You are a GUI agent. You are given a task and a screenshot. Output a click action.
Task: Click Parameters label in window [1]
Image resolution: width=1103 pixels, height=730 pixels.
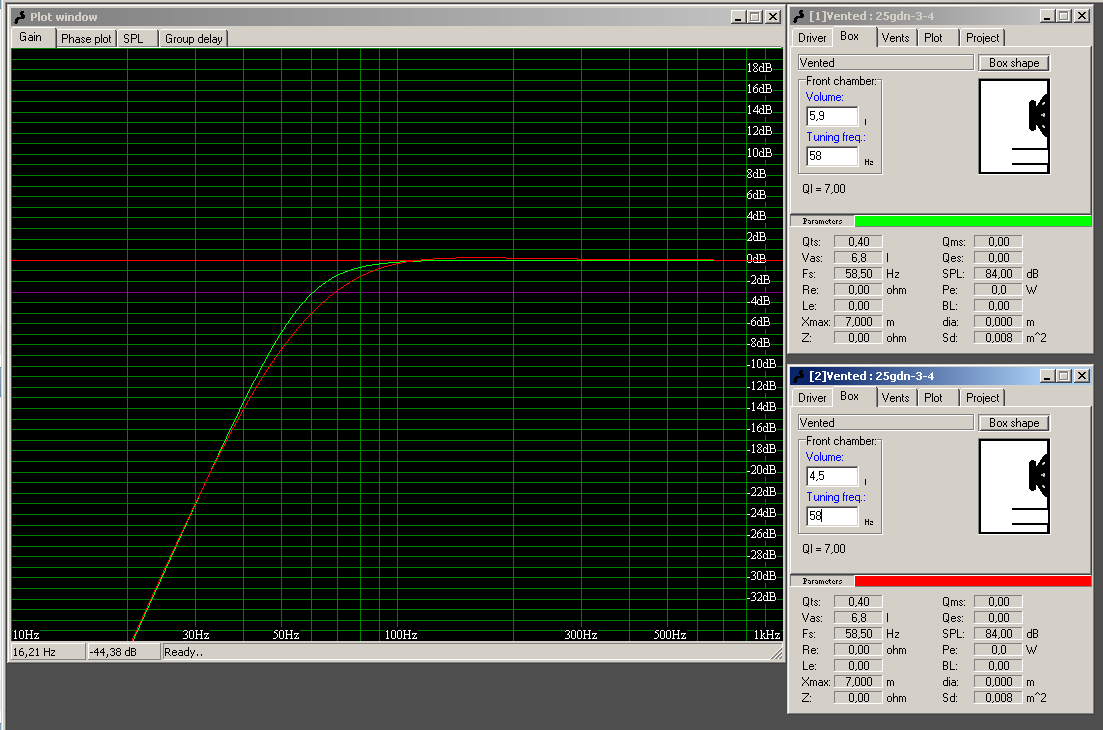822,222
